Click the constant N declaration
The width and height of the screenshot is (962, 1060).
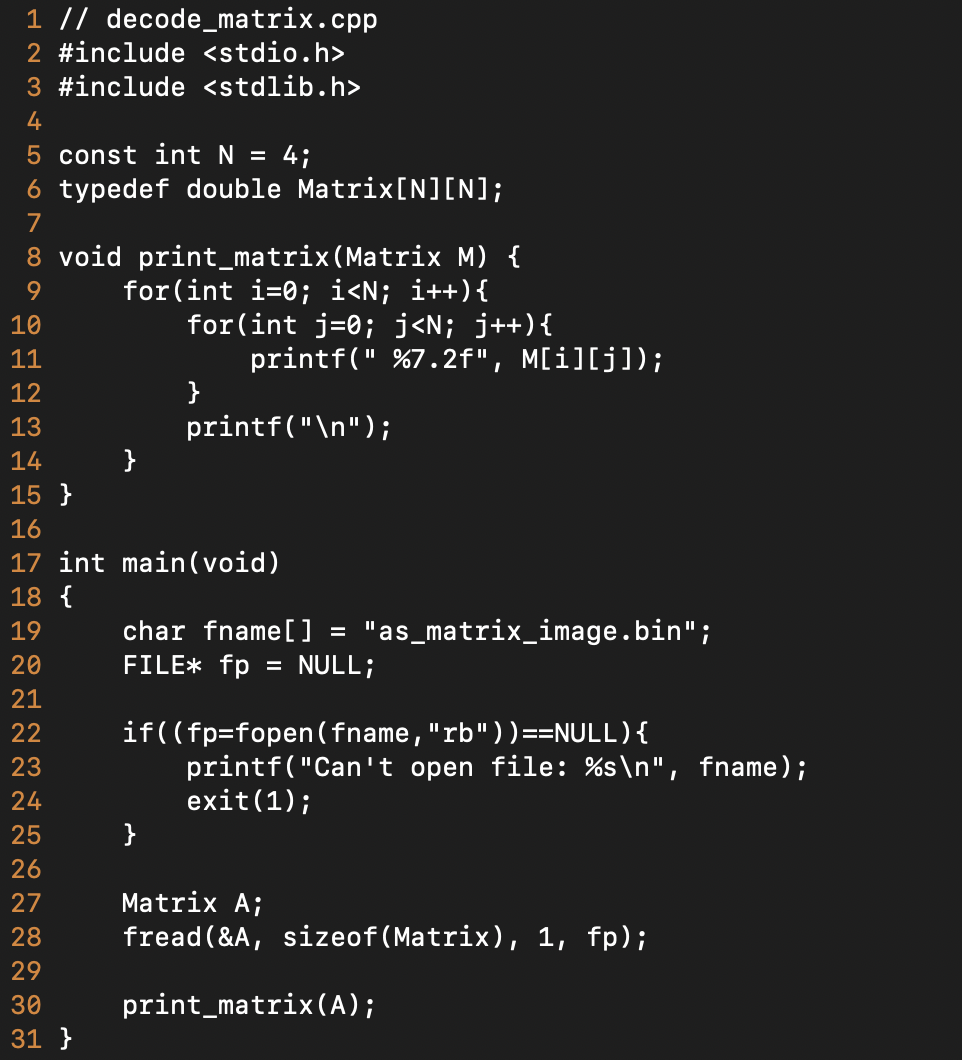185,155
